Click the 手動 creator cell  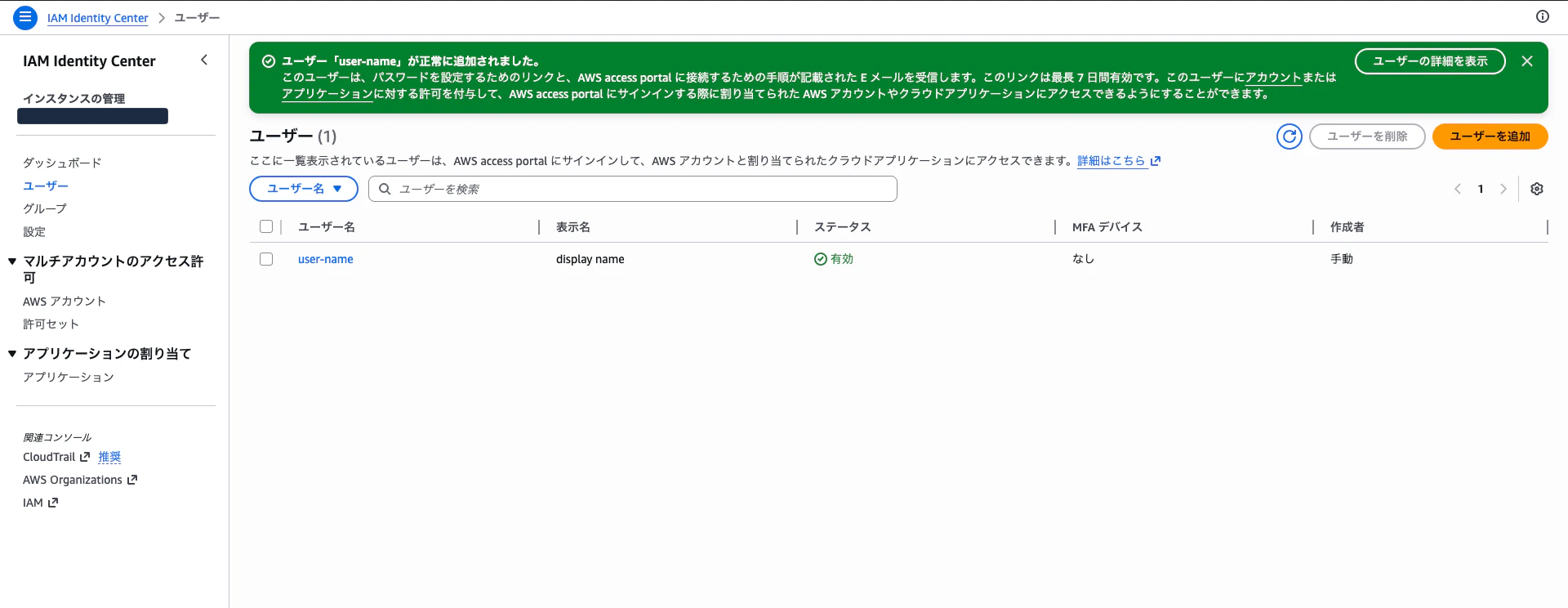[x=1342, y=259]
